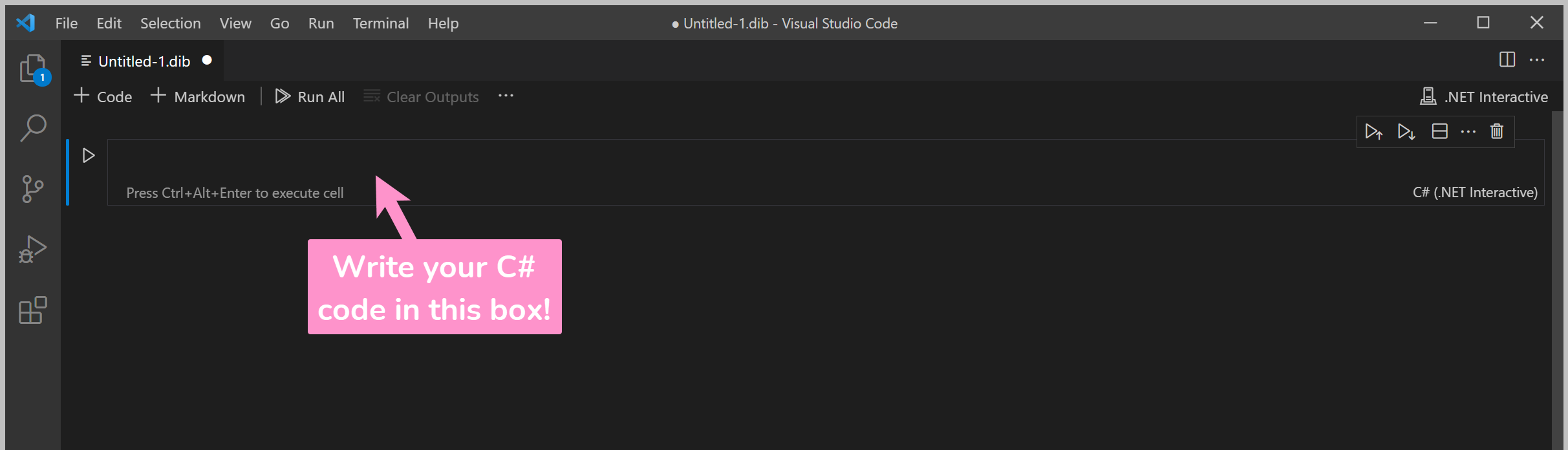
Task: Open the Source Control view
Action: tap(32, 189)
